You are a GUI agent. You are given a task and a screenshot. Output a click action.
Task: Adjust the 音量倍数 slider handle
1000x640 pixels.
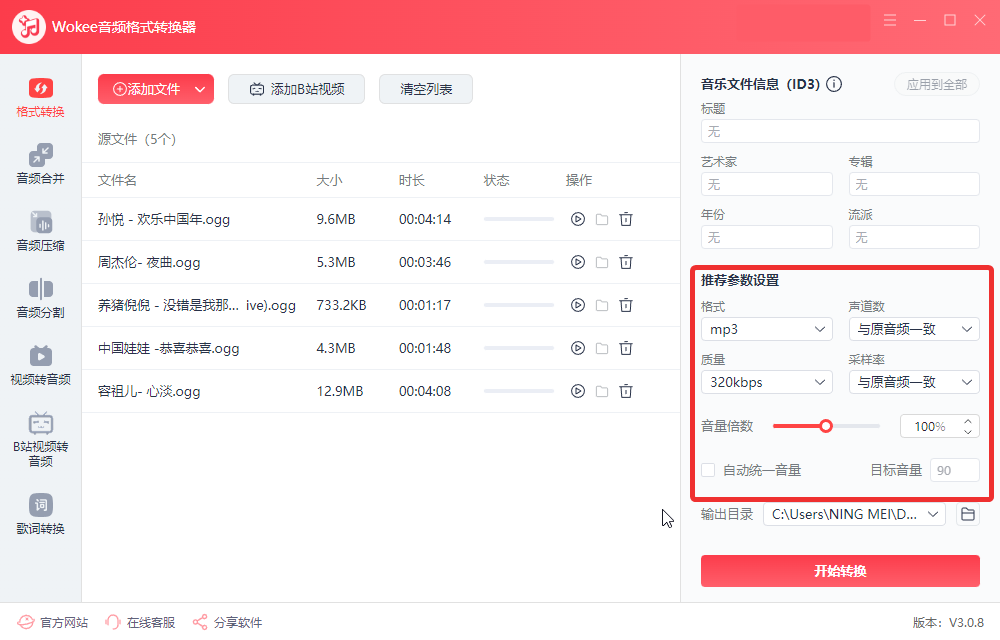coord(826,426)
